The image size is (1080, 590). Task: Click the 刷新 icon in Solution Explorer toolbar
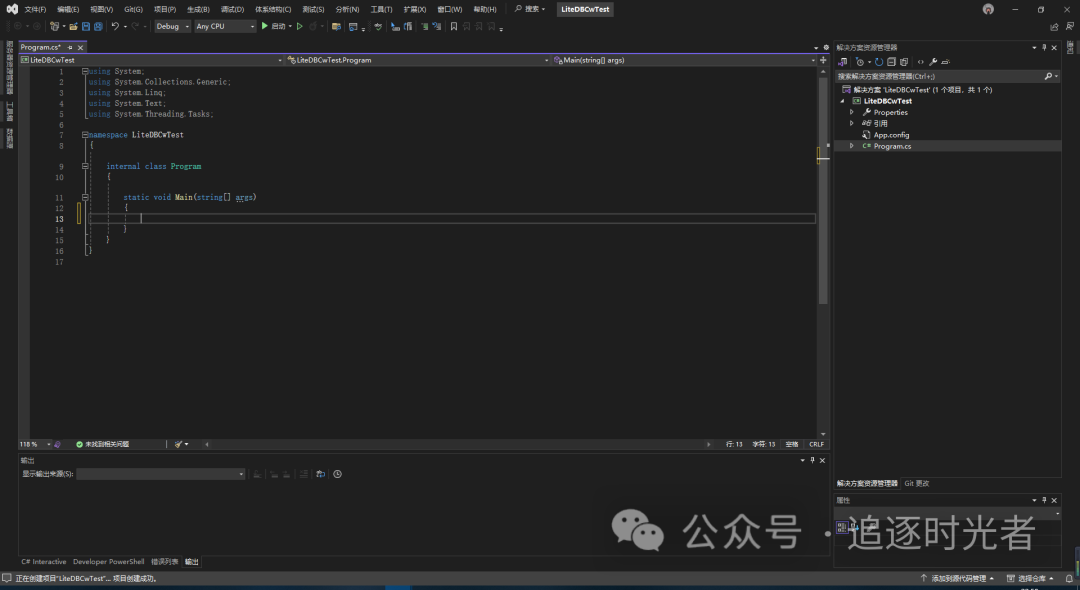(879, 62)
